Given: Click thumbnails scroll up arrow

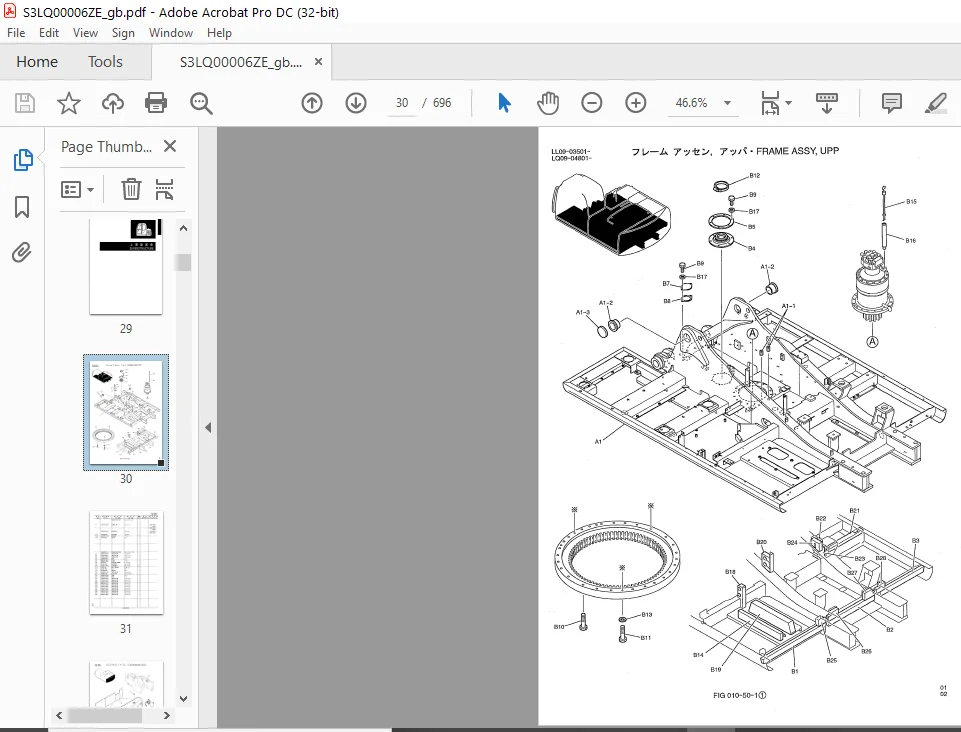Looking at the screenshot, I should coord(183,228).
